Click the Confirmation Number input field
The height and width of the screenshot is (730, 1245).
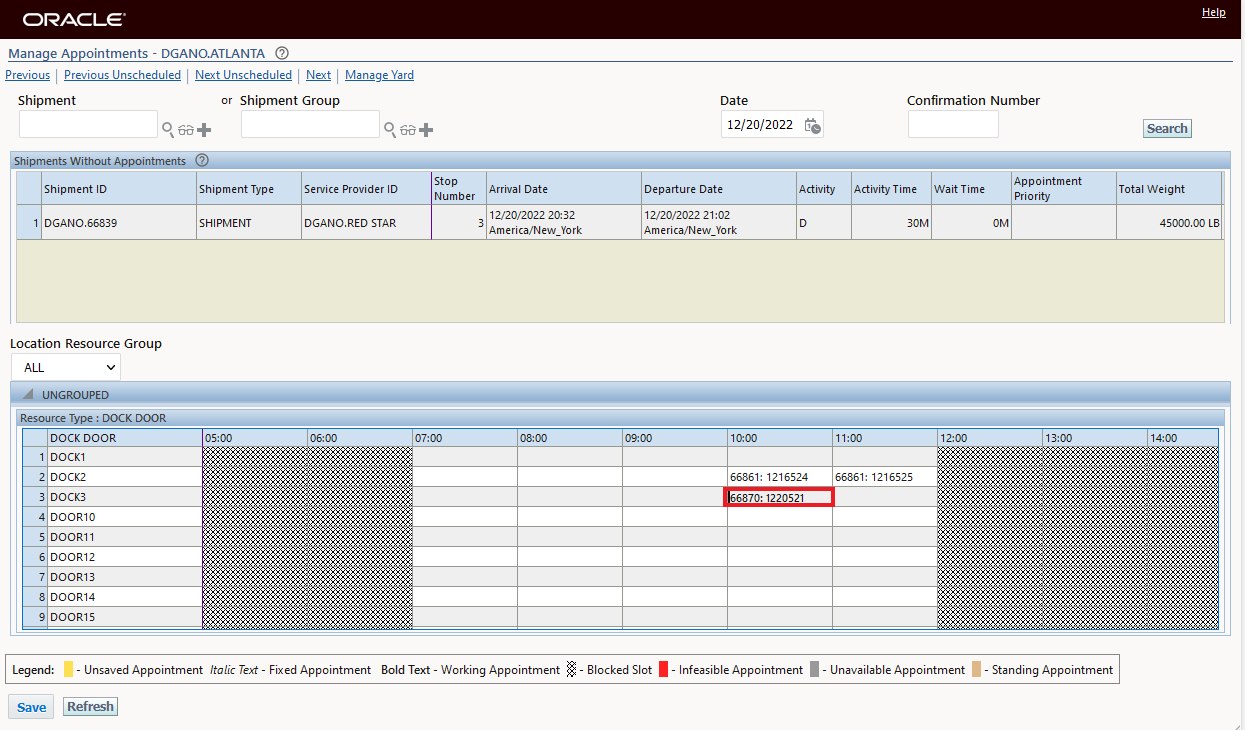952,125
